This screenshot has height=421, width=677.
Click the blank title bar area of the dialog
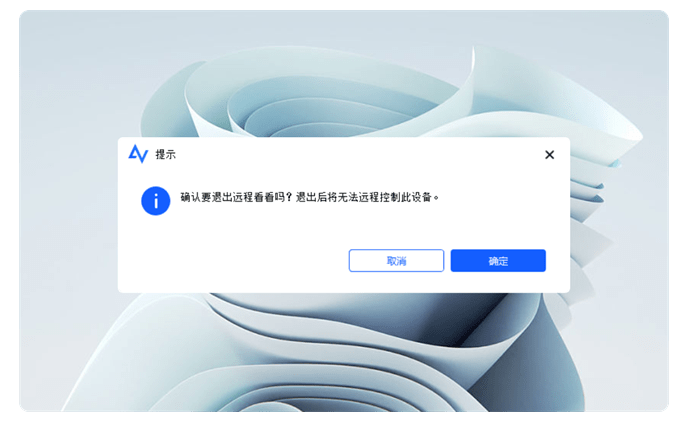point(358,154)
